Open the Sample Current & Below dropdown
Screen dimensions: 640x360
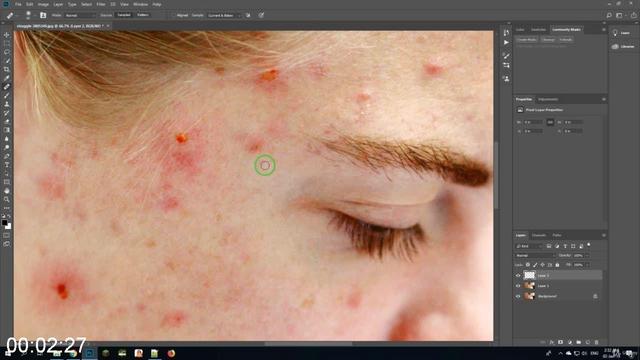tap(224, 16)
